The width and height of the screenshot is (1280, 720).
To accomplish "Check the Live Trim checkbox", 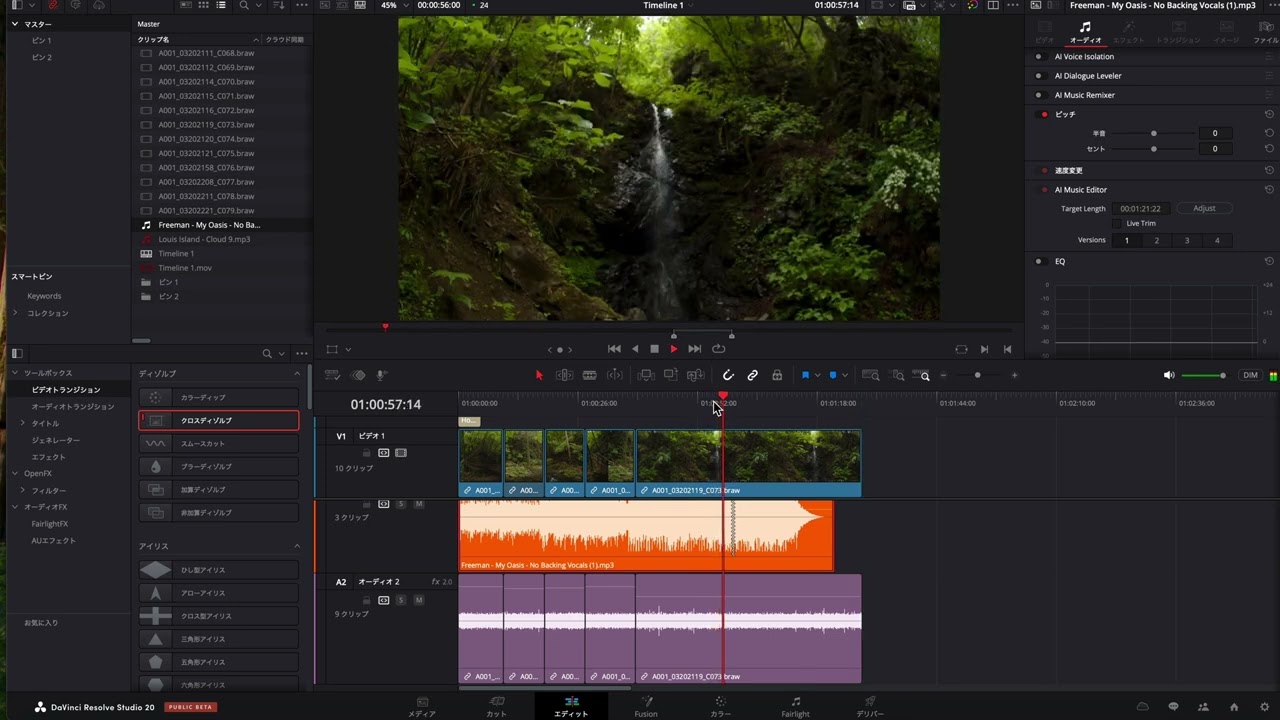I will (x=1118, y=223).
